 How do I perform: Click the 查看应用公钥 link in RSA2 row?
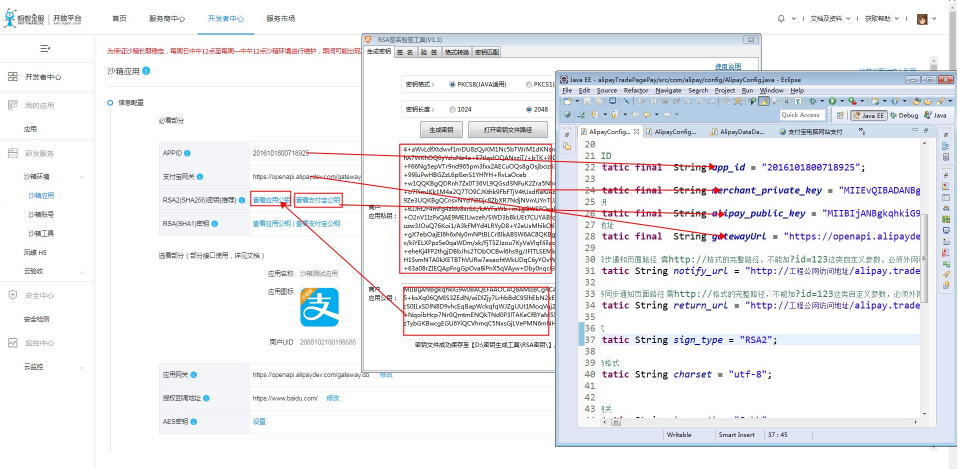click(271, 200)
